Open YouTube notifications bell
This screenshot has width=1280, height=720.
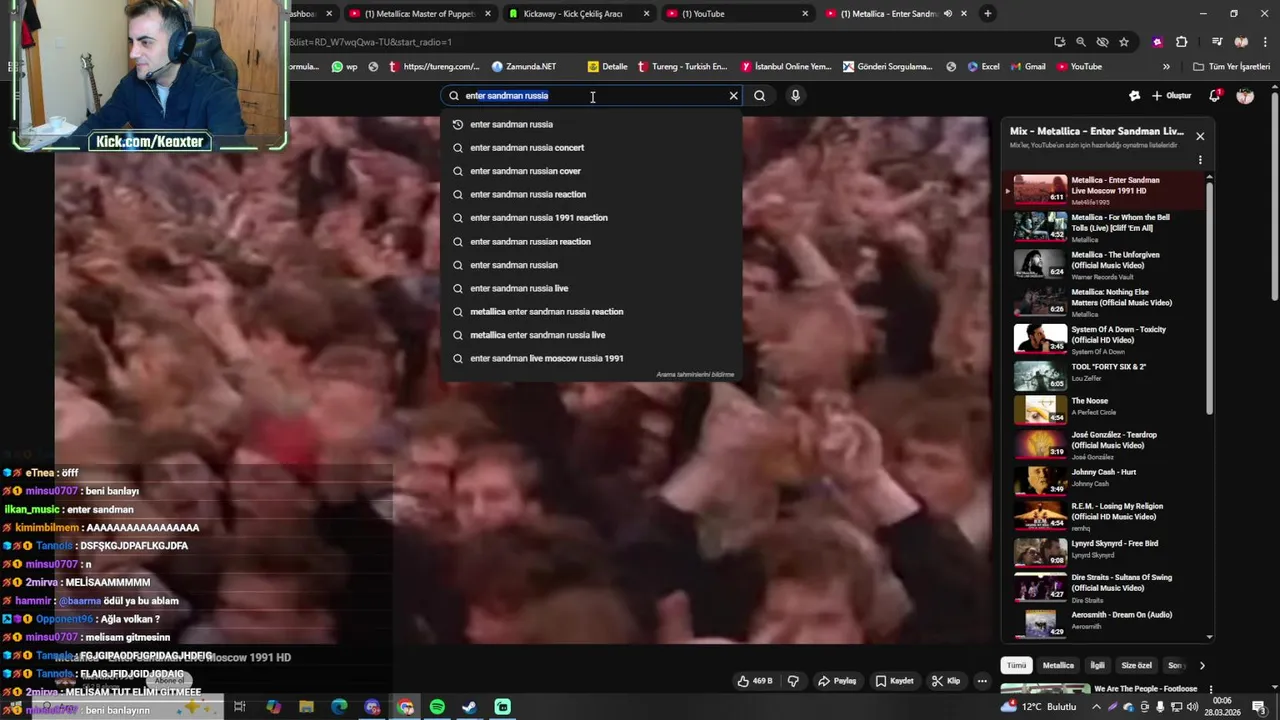click(1214, 96)
